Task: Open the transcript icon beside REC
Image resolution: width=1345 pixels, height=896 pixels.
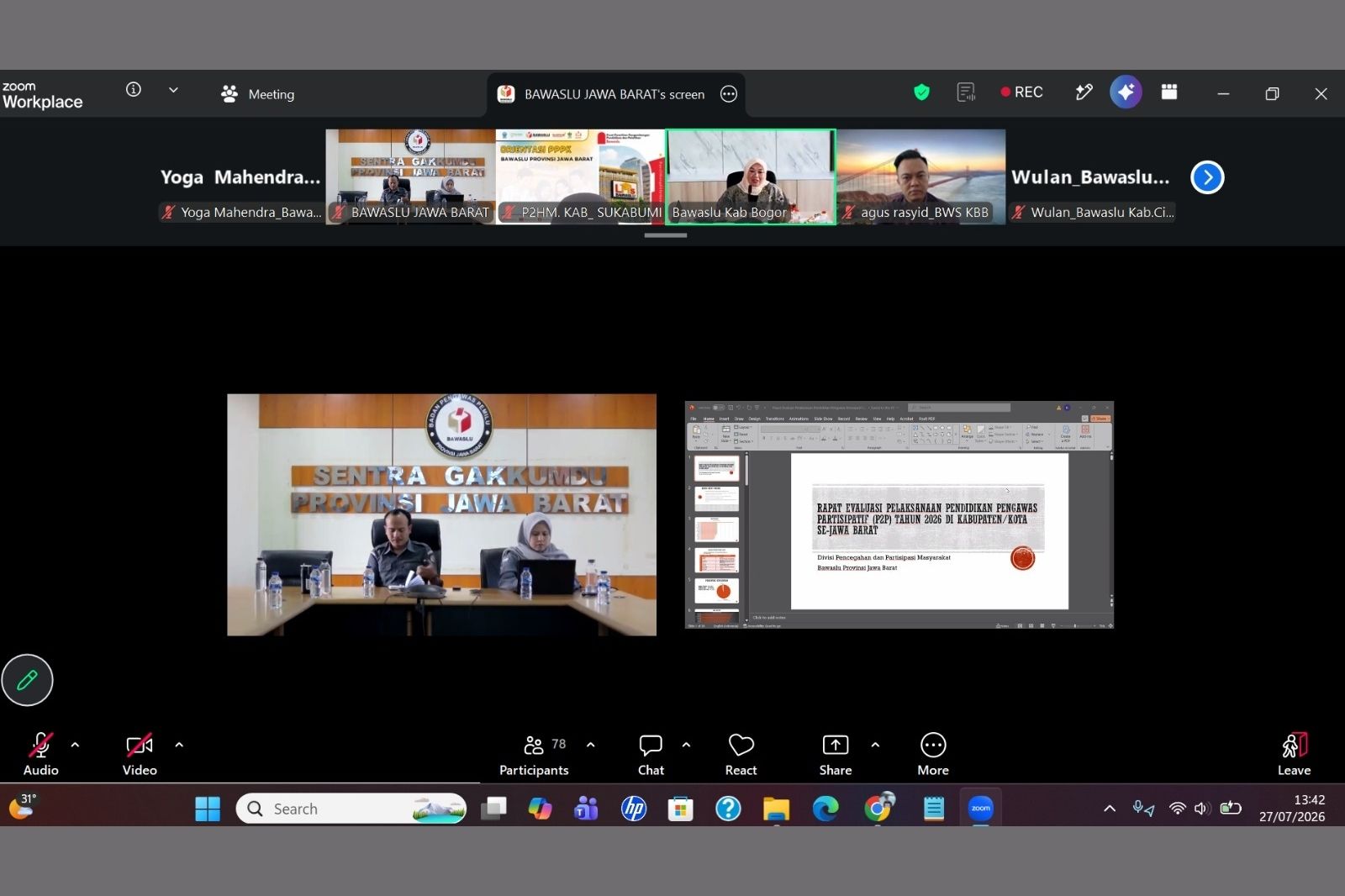Action: pyautogui.click(x=966, y=92)
